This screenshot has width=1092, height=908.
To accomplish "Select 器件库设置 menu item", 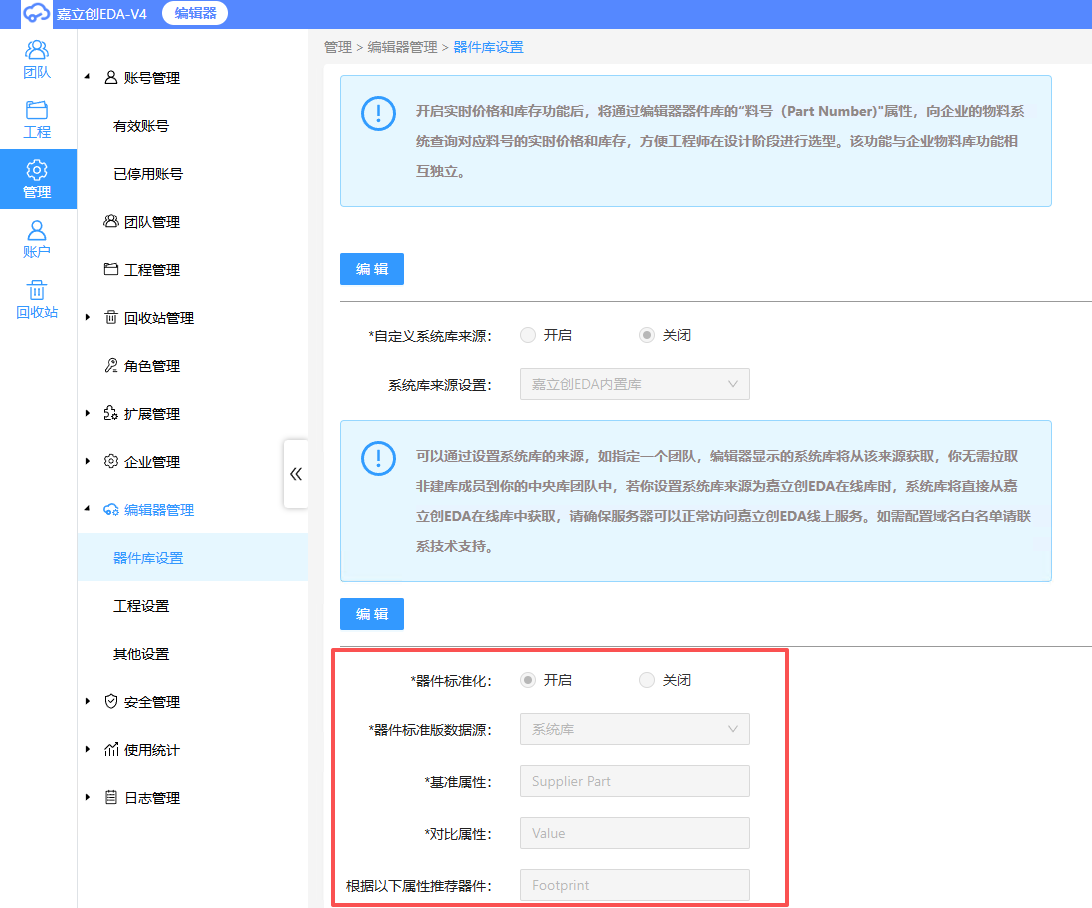I will click(x=193, y=558).
